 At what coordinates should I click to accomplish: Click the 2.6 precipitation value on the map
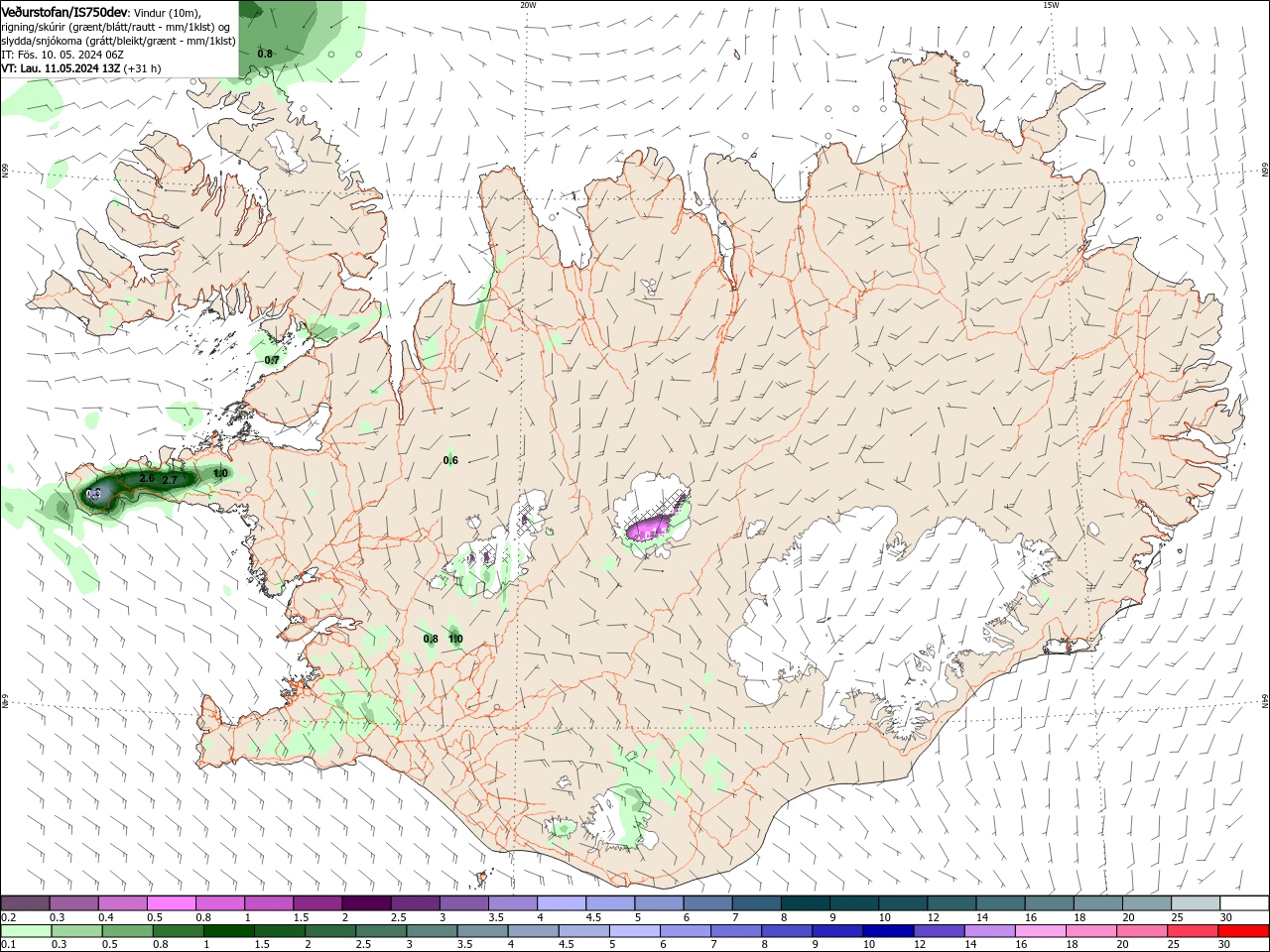point(147,478)
